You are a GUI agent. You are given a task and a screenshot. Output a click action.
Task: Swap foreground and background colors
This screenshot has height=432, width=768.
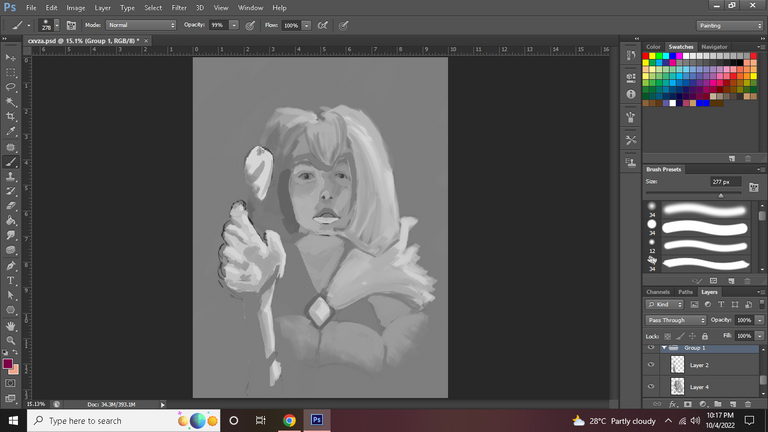coord(15,352)
